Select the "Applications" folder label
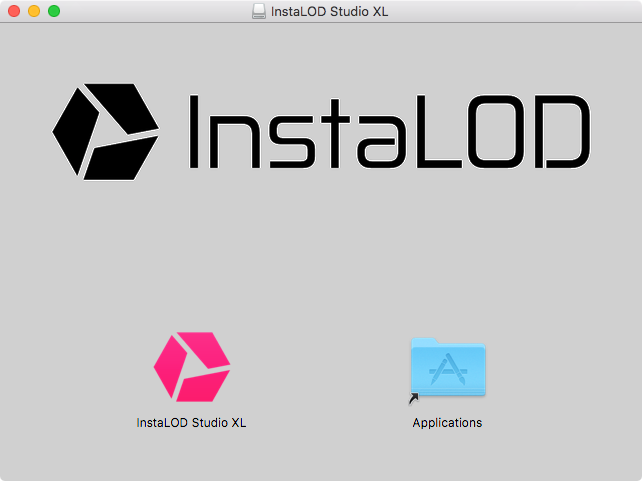This screenshot has height=481, width=642. 447,423
